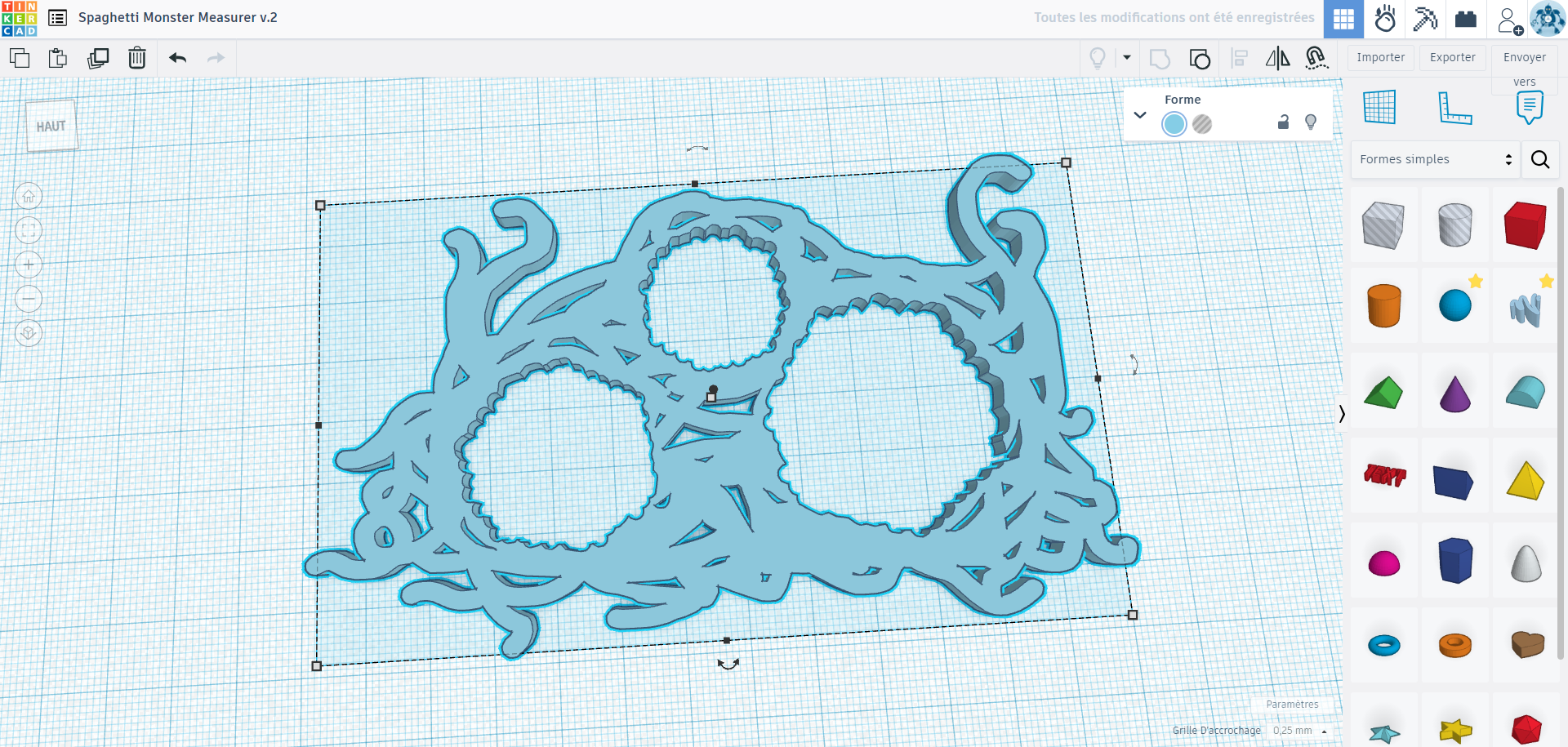Click the Home view button
The image size is (1568, 747).
[29, 196]
